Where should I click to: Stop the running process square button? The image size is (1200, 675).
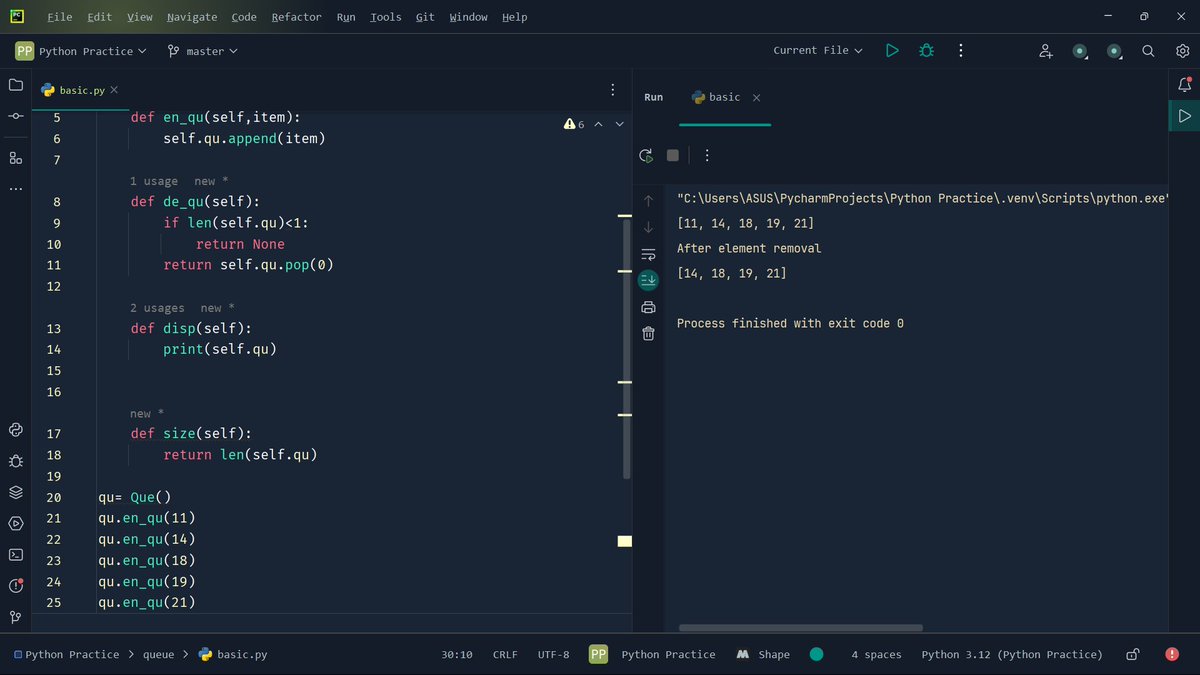[x=673, y=155]
